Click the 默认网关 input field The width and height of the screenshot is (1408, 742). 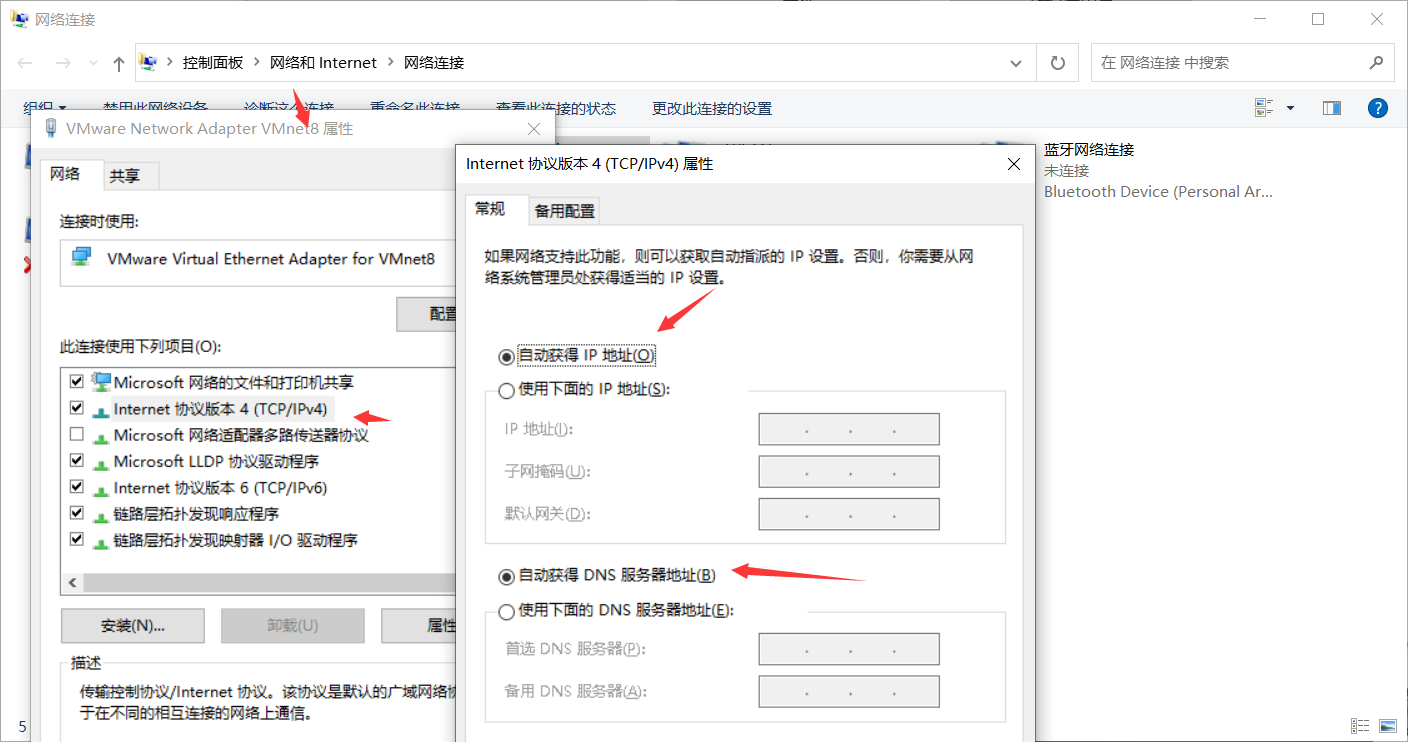point(849,514)
